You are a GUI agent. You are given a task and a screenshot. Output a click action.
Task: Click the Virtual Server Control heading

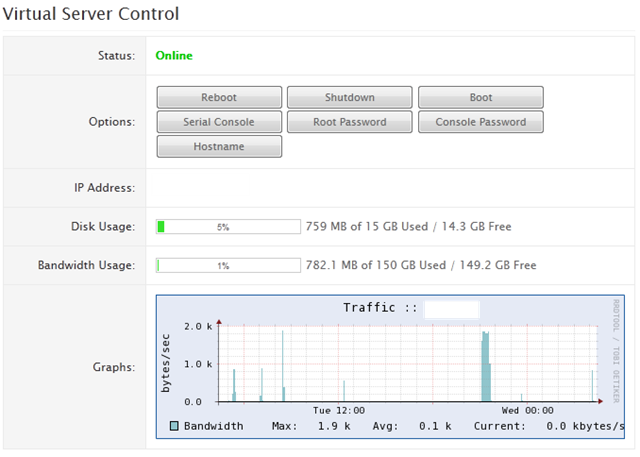(91, 14)
